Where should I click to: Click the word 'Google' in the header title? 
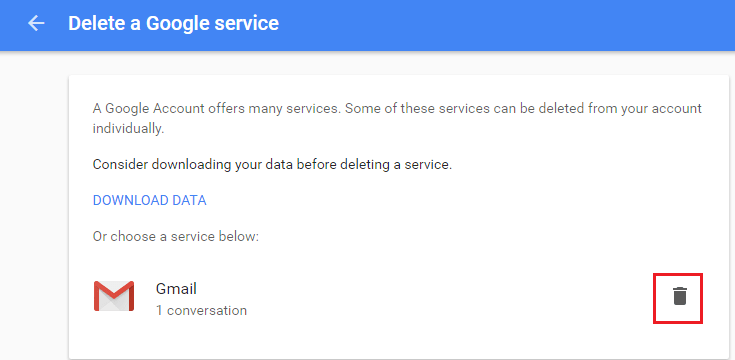tap(177, 23)
